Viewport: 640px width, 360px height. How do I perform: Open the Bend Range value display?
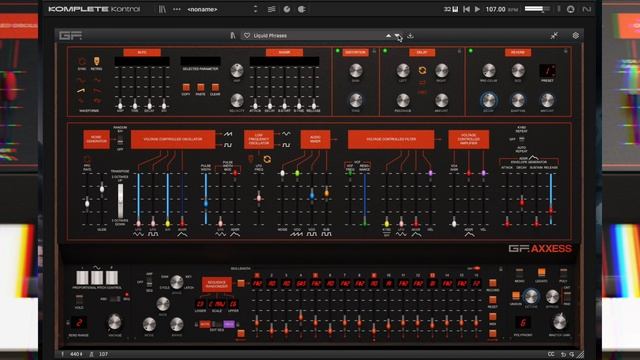(79, 323)
